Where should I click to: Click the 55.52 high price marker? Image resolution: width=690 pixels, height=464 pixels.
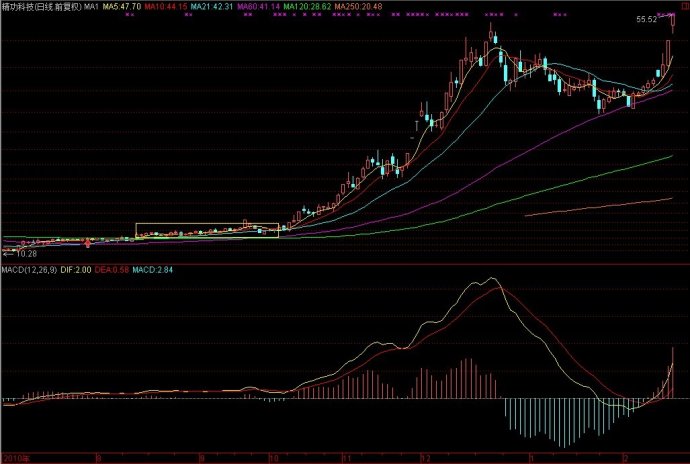[647, 19]
